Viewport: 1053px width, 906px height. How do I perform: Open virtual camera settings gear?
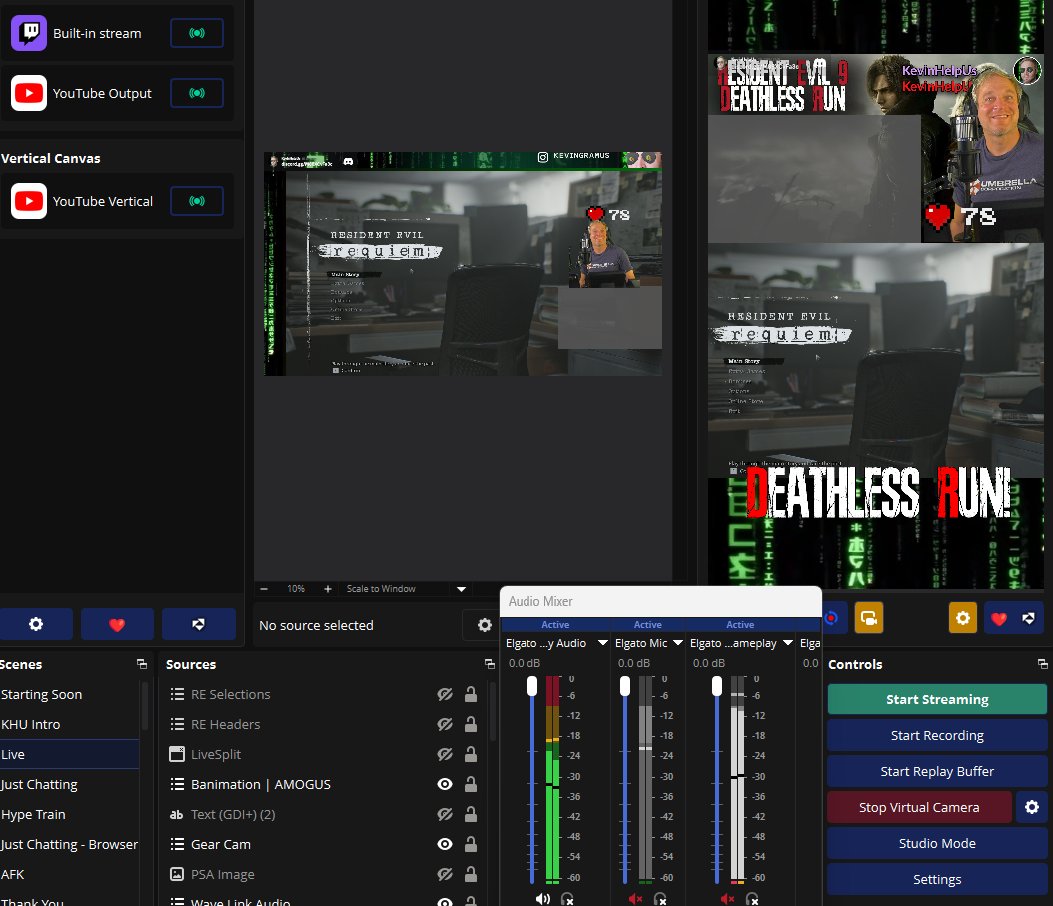(x=1032, y=807)
